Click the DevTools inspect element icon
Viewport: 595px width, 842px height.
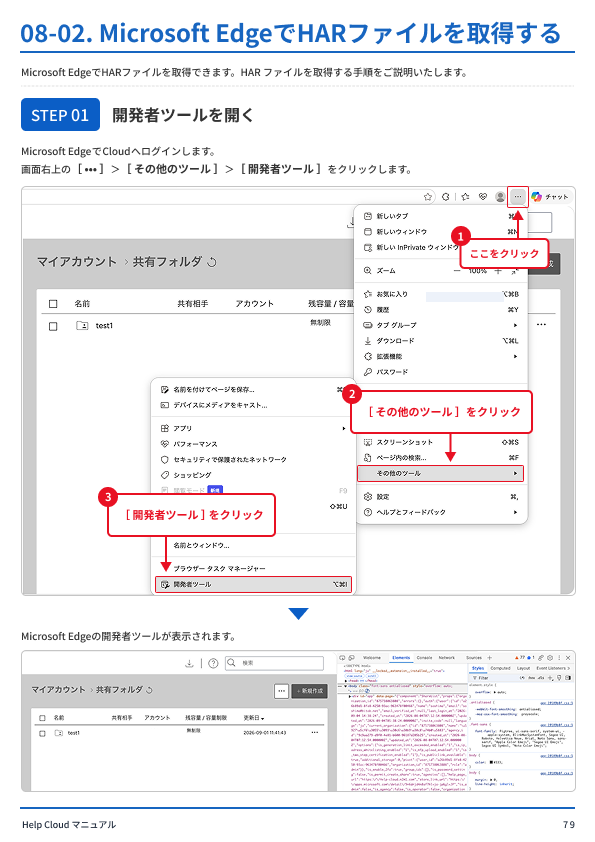tap(342, 658)
